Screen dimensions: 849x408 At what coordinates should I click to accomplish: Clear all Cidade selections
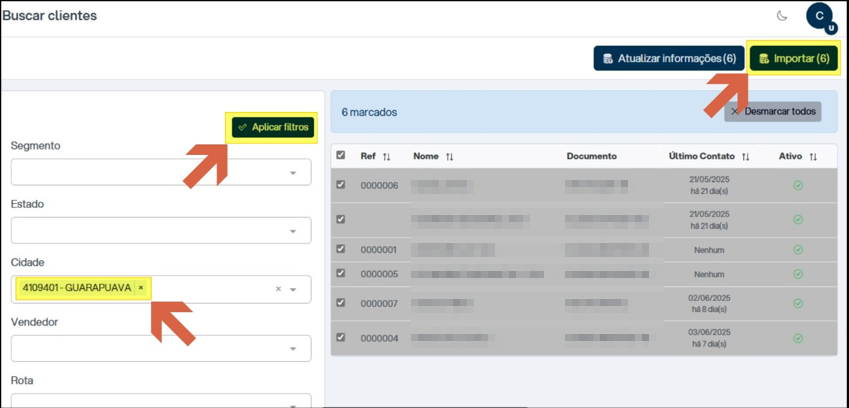click(x=278, y=289)
